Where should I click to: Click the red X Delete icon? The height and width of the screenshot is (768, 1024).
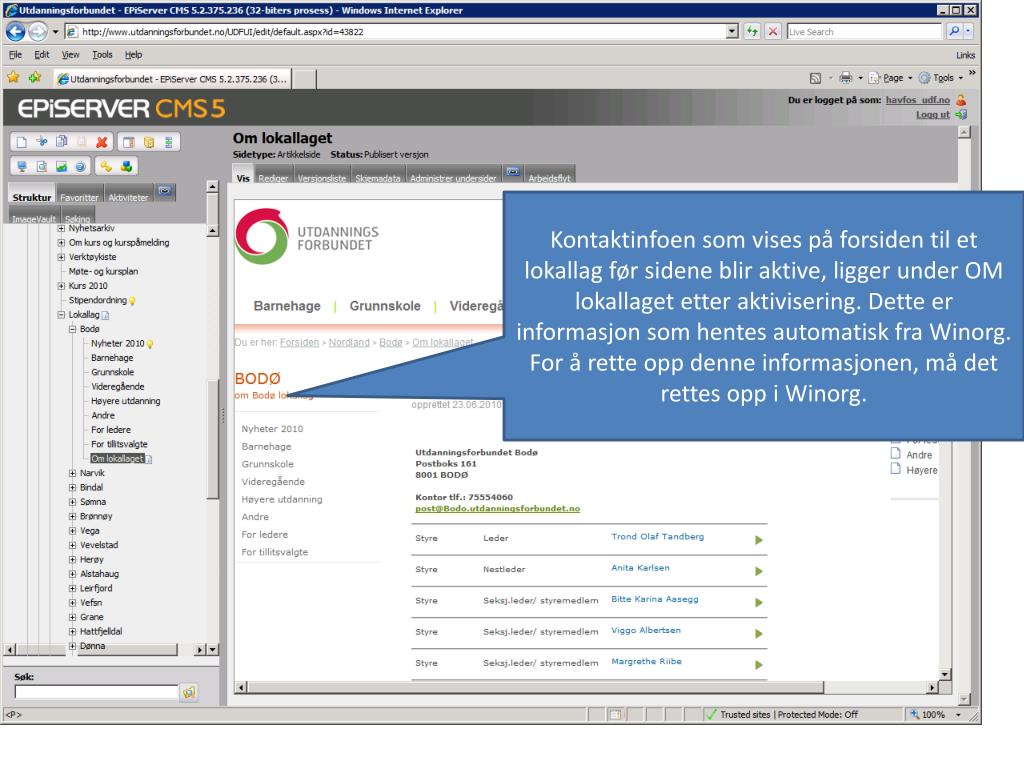tap(102, 142)
